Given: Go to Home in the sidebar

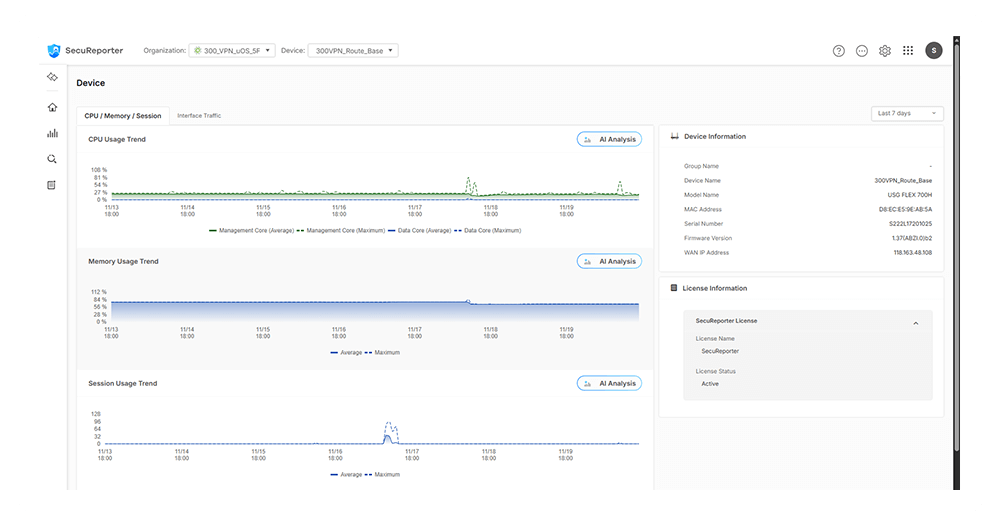Looking at the screenshot, I should pyautogui.click(x=52, y=107).
